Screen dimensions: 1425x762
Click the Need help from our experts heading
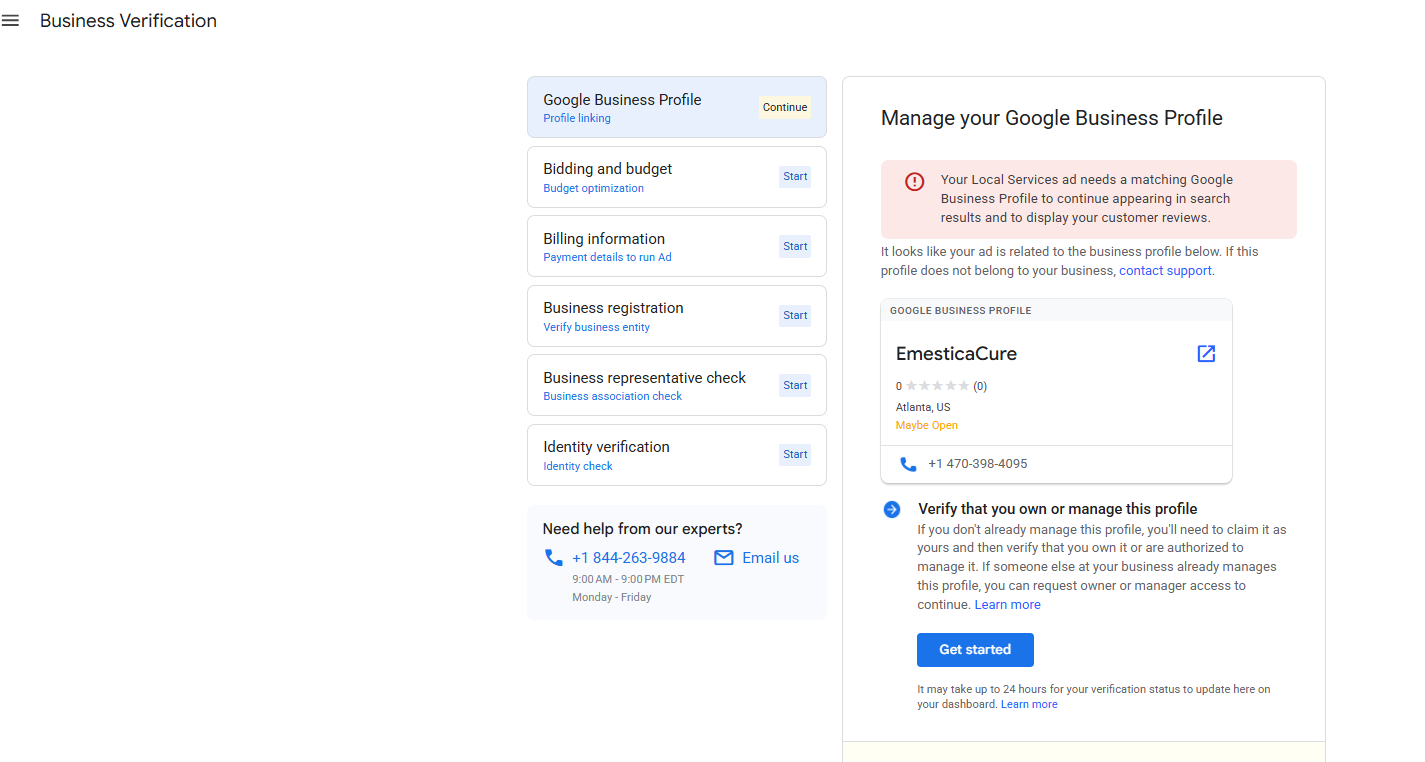tap(643, 529)
